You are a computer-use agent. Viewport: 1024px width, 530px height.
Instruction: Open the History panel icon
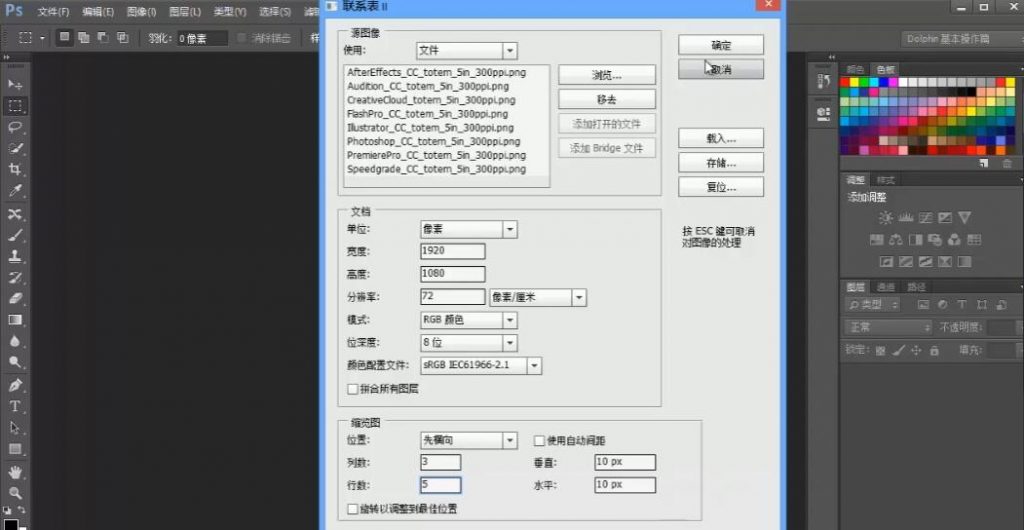pos(824,81)
